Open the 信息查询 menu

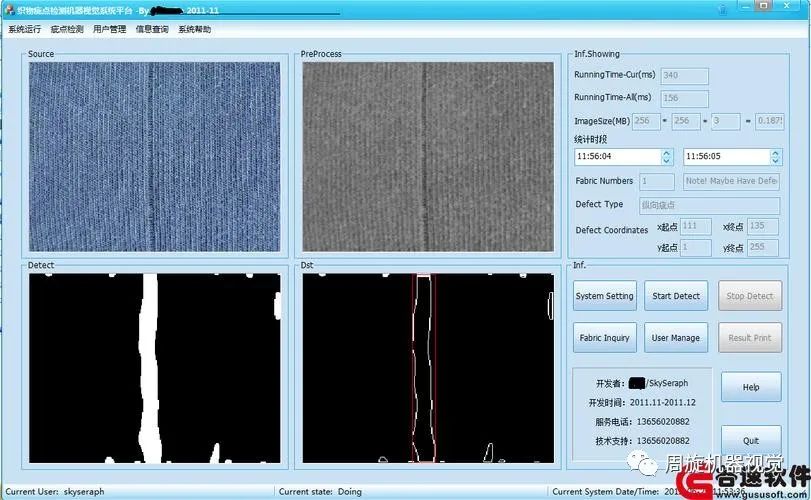click(152, 29)
